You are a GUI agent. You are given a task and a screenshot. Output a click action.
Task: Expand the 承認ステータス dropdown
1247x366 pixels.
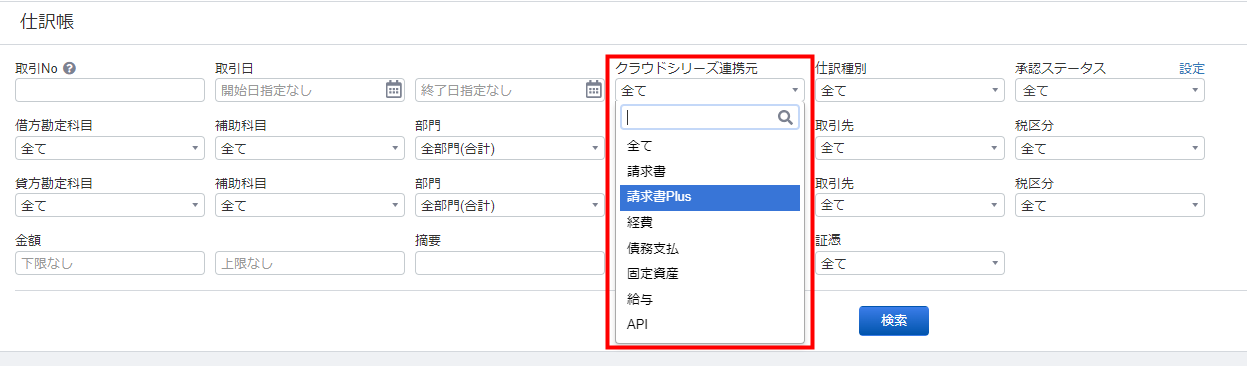click(1110, 91)
